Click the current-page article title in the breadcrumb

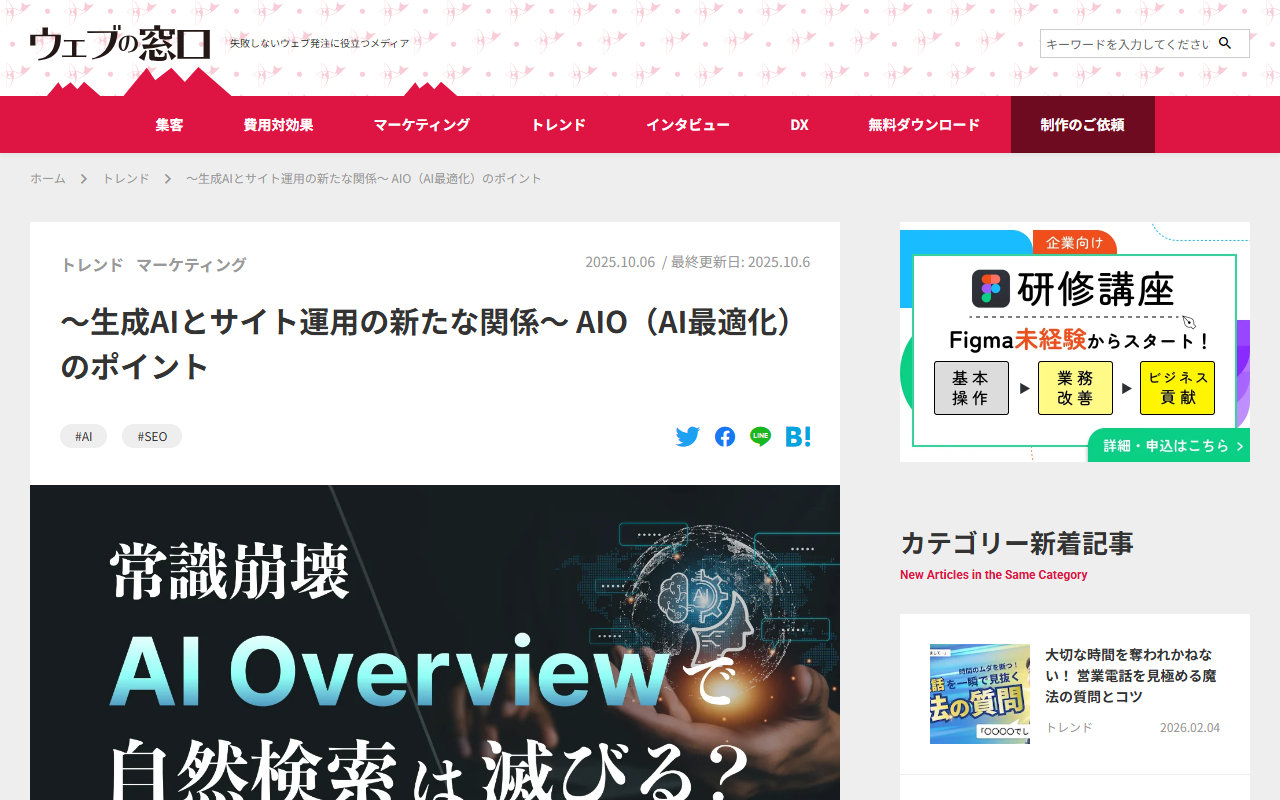tap(364, 179)
